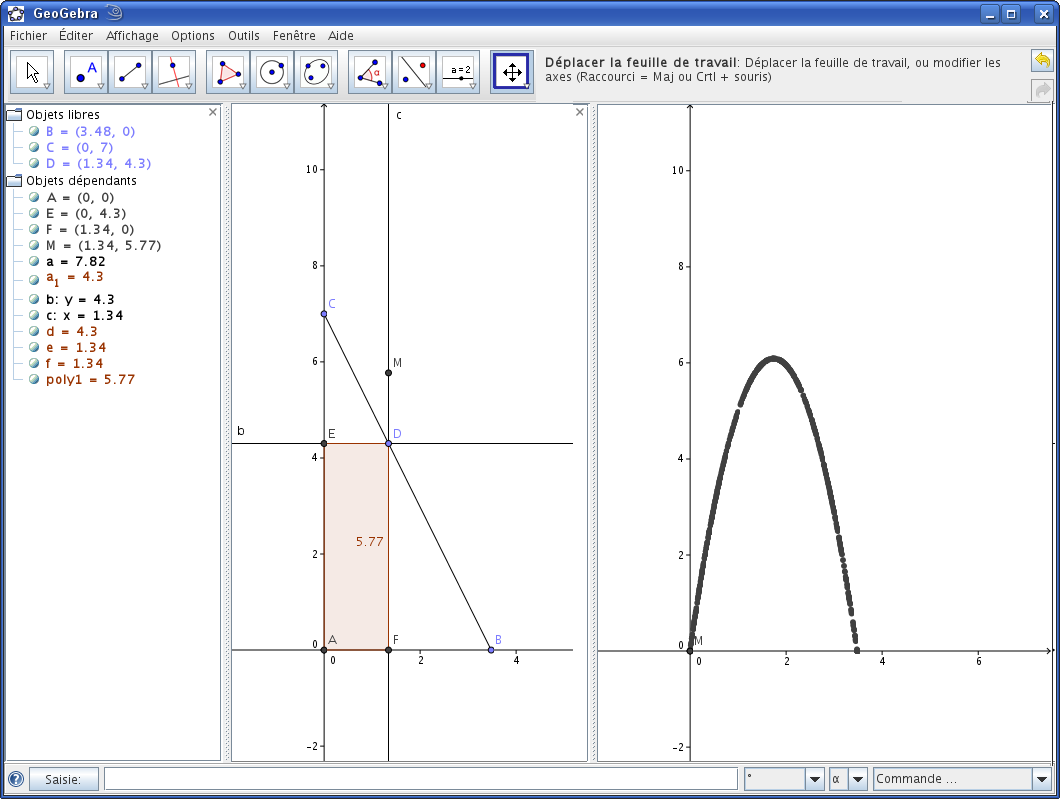Select the Angle tool
Screen dimensions: 1060x799
click(x=370, y=72)
